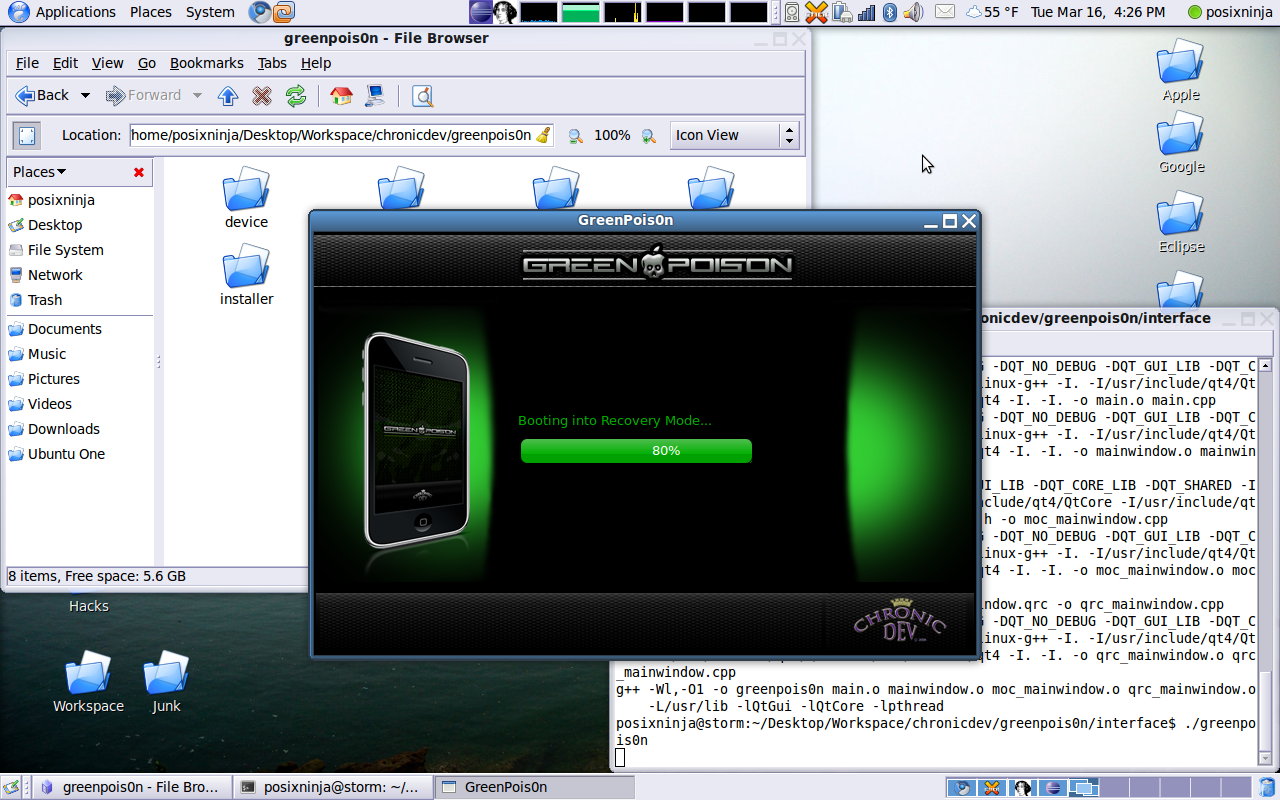This screenshot has width=1280, height=800.
Task: Open the clock showing Tue Mar 16, 4:26 PM
Action: point(1097,12)
